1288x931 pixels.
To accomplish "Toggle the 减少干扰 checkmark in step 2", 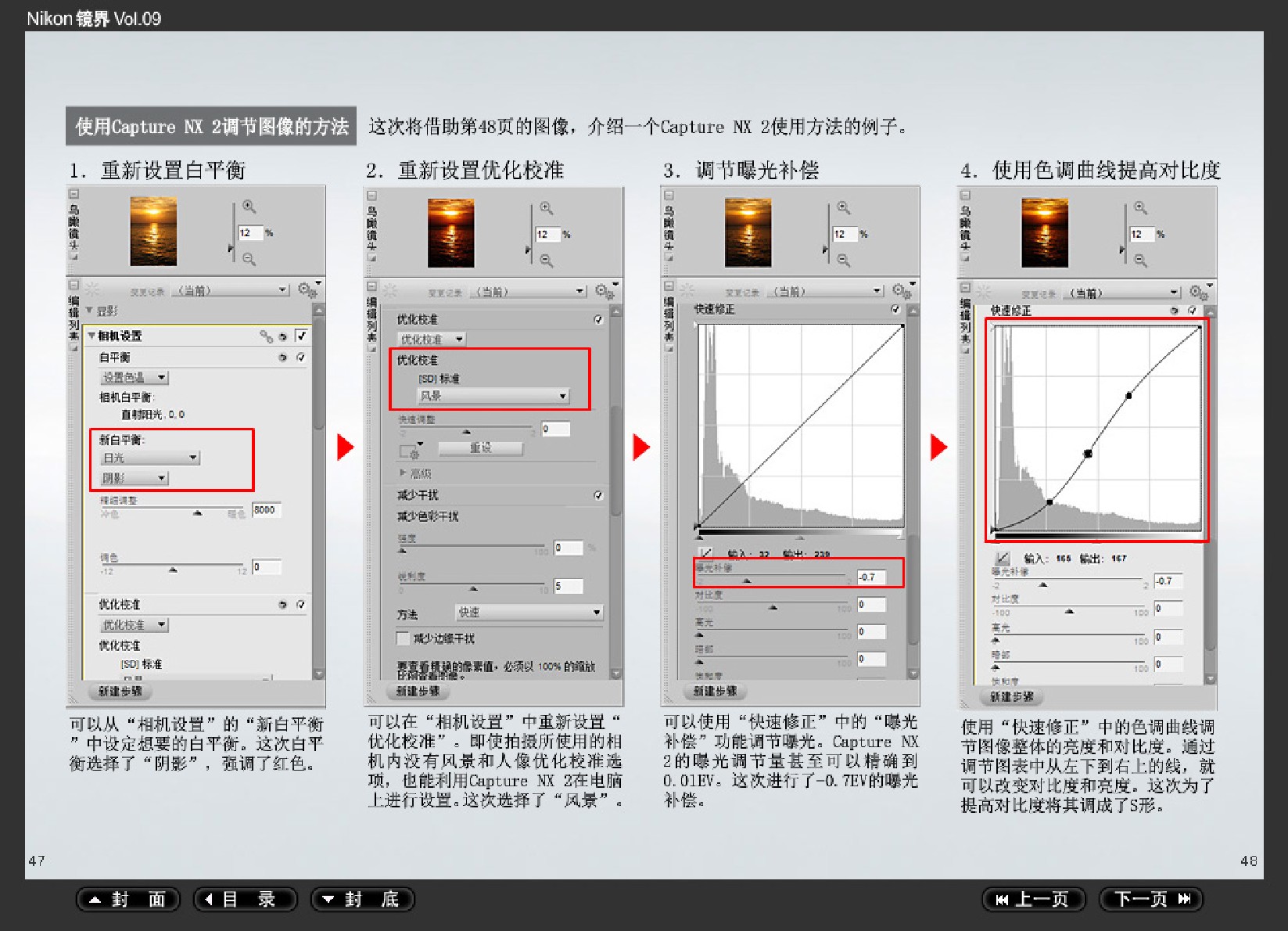I will coord(598,495).
